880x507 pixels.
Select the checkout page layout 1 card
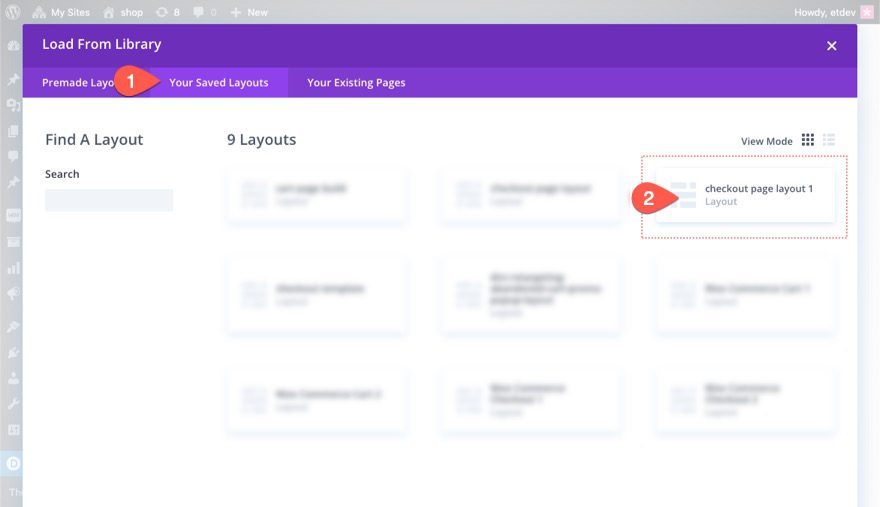(745, 195)
